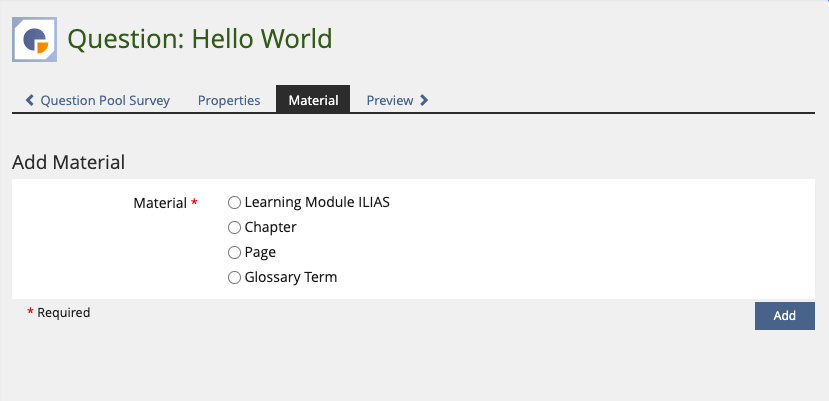The height and width of the screenshot is (401, 829).
Task: Select the Glossary Term radio button
Action: coord(235,277)
